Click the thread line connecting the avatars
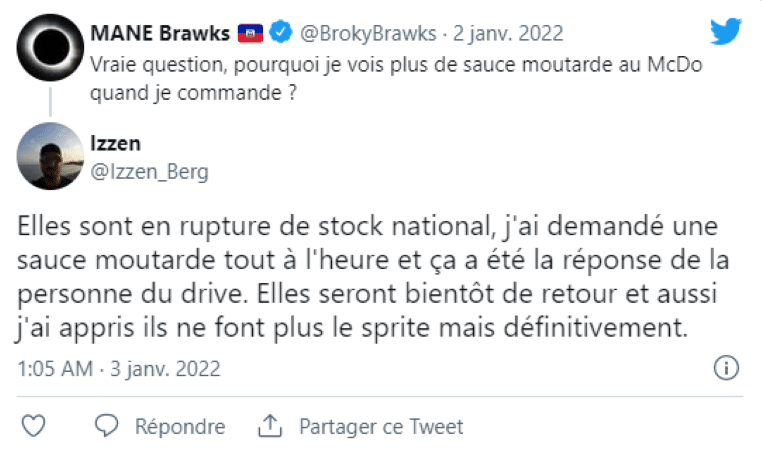This screenshot has width=762, height=454. pos(49,103)
